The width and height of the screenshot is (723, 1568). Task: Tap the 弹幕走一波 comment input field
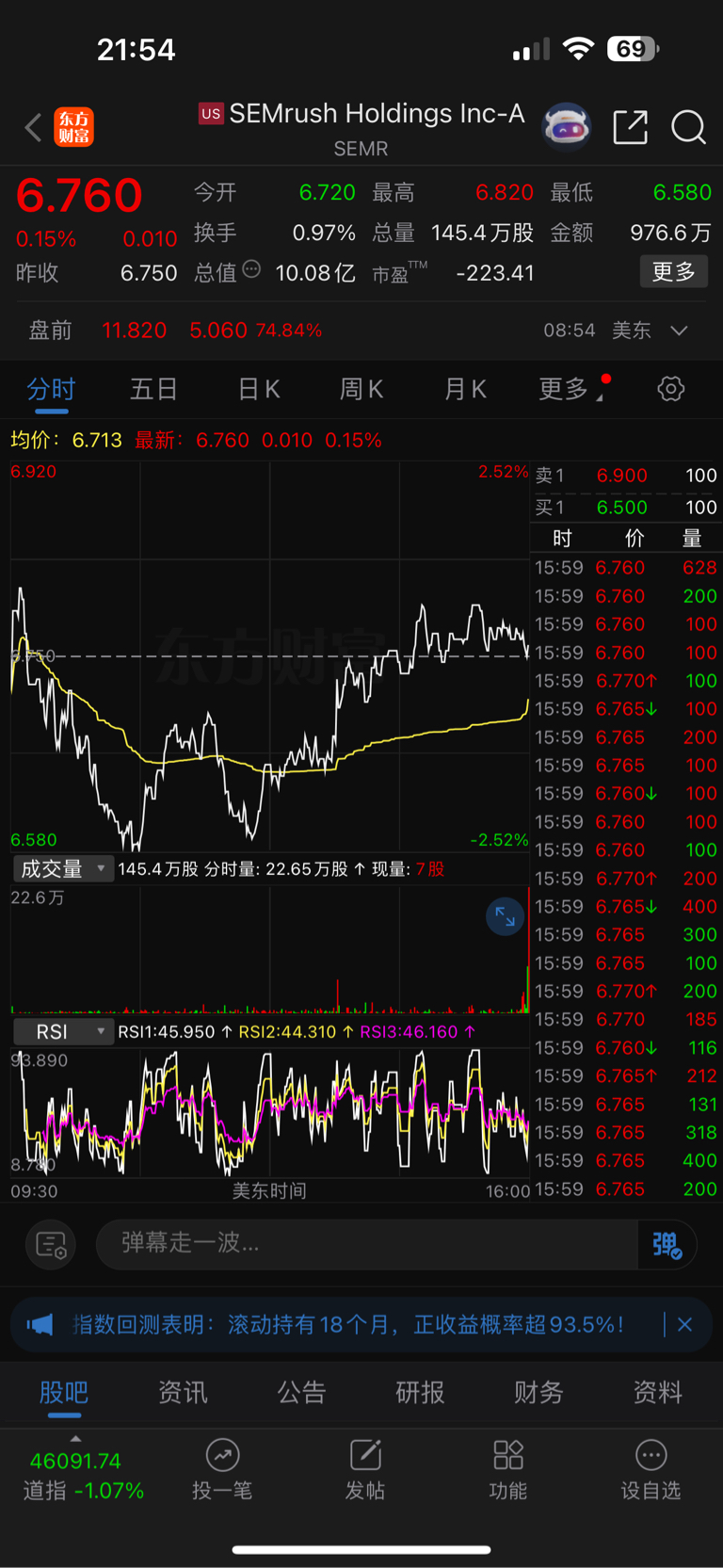(x=367, y=1244)
